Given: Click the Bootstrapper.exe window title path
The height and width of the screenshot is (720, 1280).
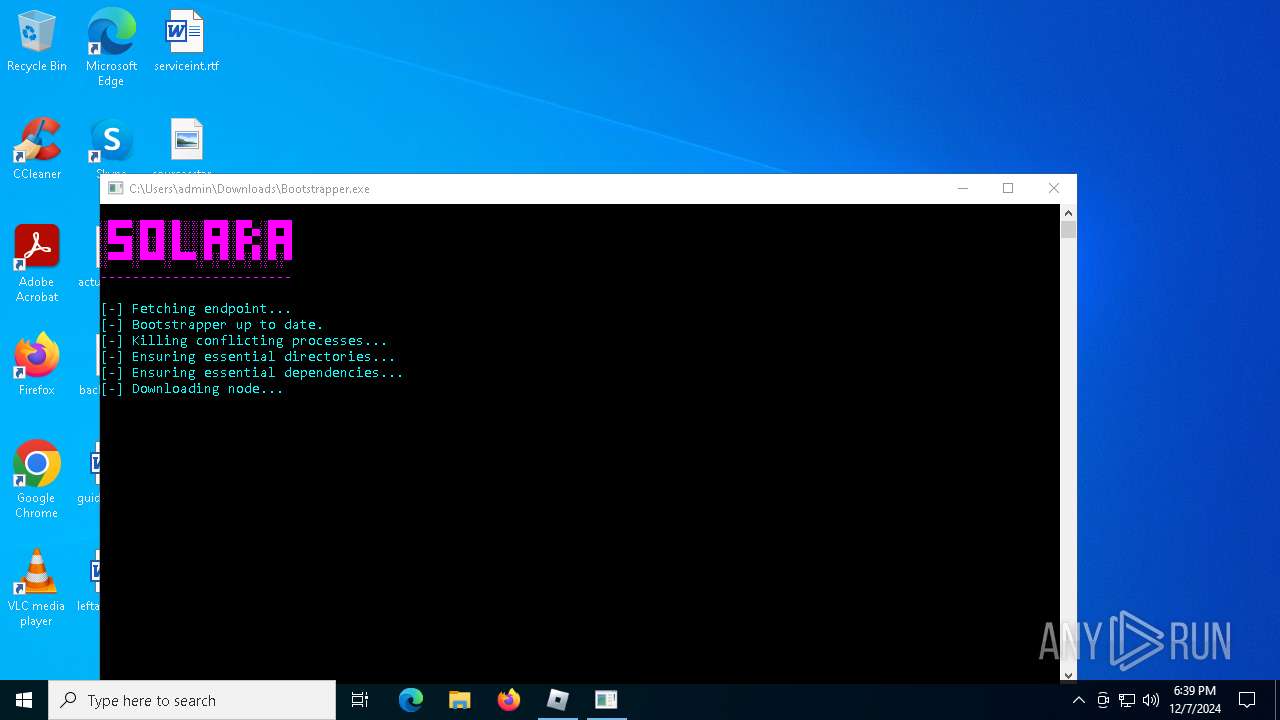Looking at the screenshot, I should pos(249,188).
